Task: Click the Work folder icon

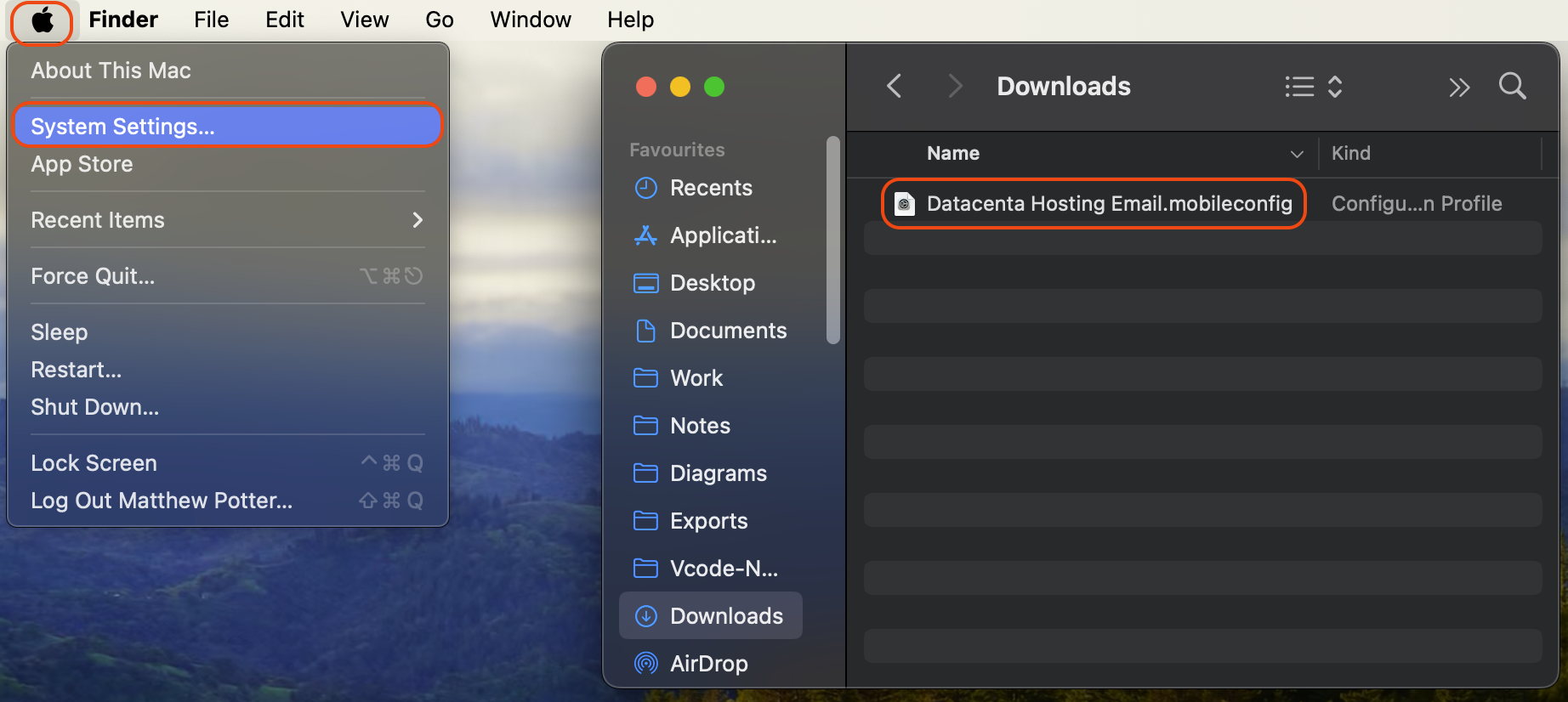Action: [646, 378]
